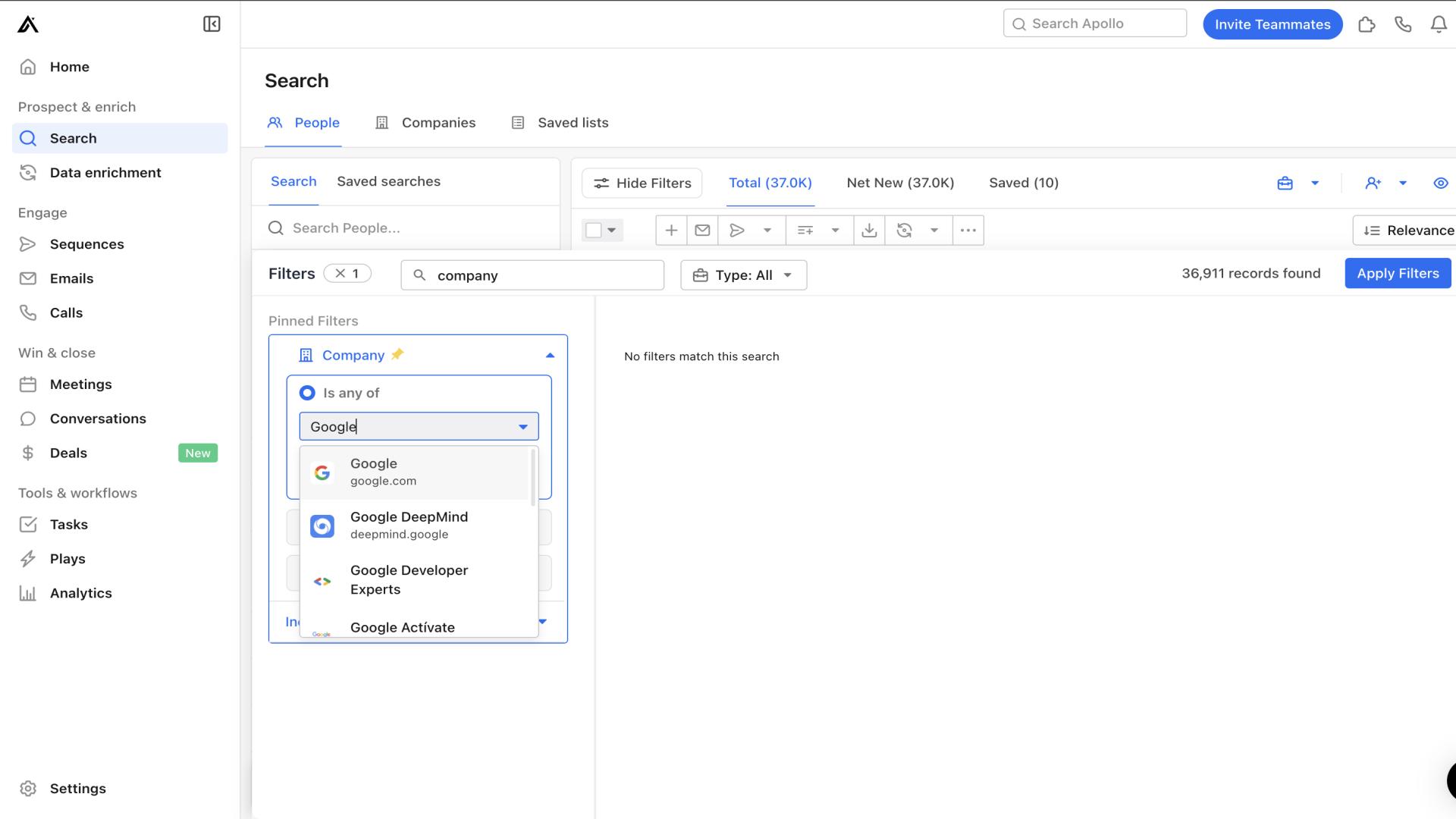Open the enrich icon dropdown arrow
This screenshot has height=819, width=1456.
(934, 231)
